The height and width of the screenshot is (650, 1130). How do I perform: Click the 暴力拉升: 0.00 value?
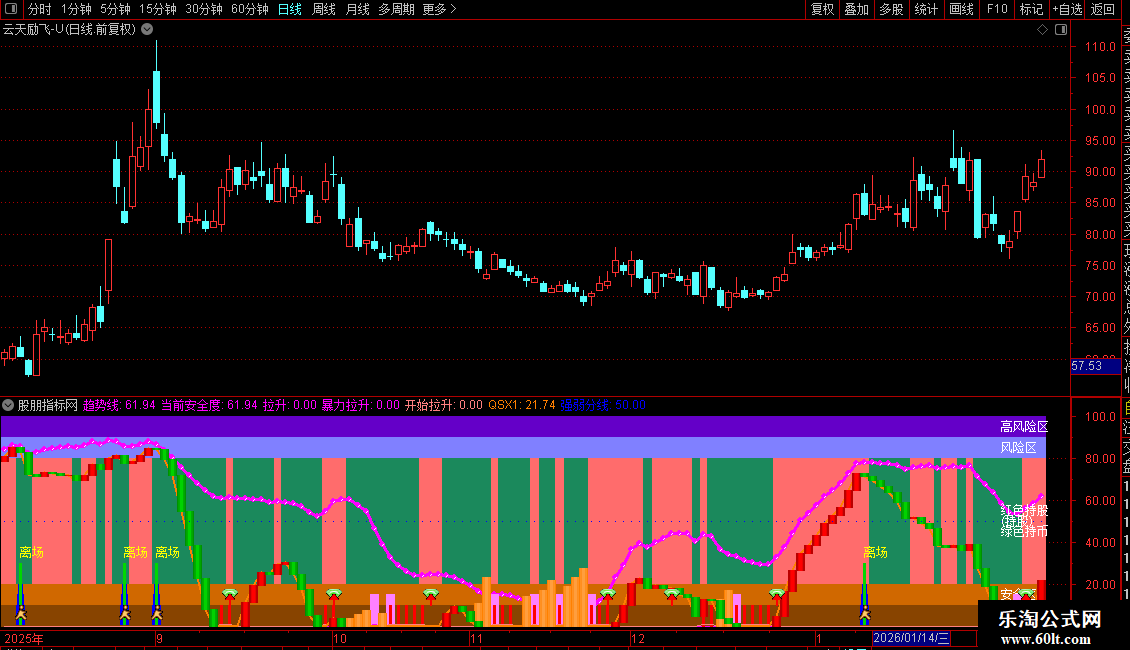pos(360,405)
